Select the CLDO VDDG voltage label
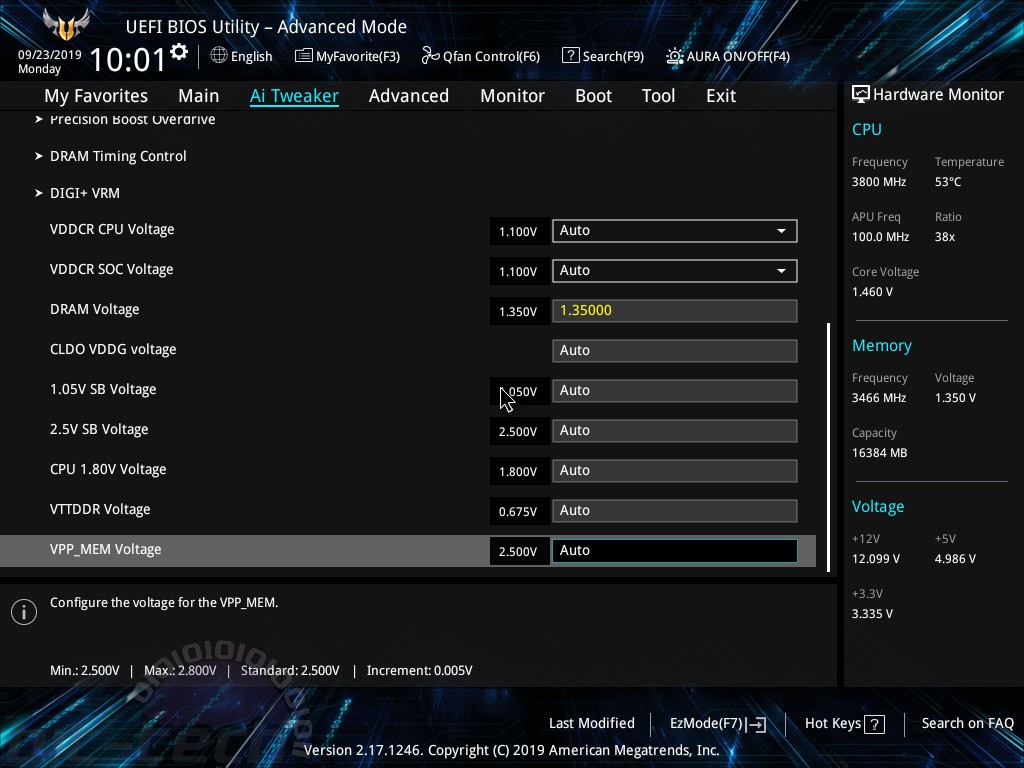 point(113,349)
